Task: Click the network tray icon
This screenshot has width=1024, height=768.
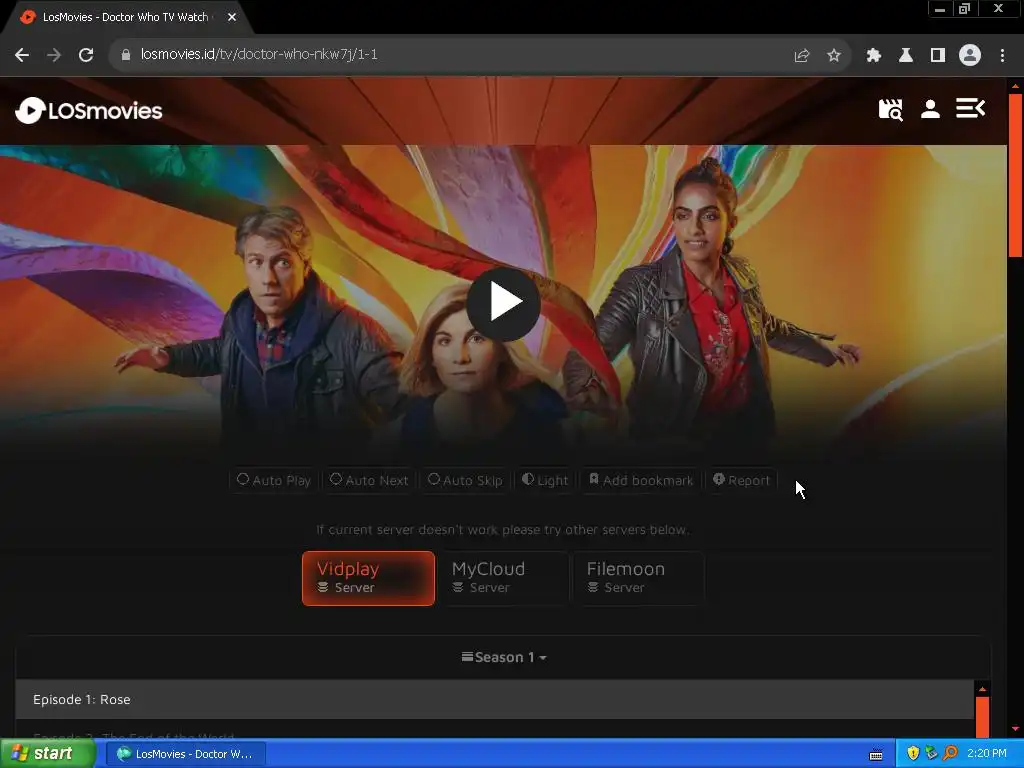Action: [931, 754]
